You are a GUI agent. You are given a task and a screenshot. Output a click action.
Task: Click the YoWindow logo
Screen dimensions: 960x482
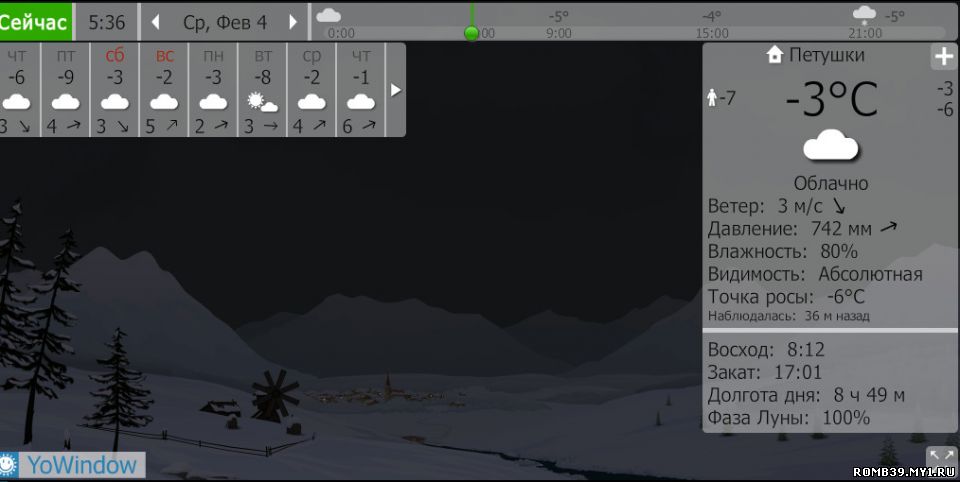[72, 464]
